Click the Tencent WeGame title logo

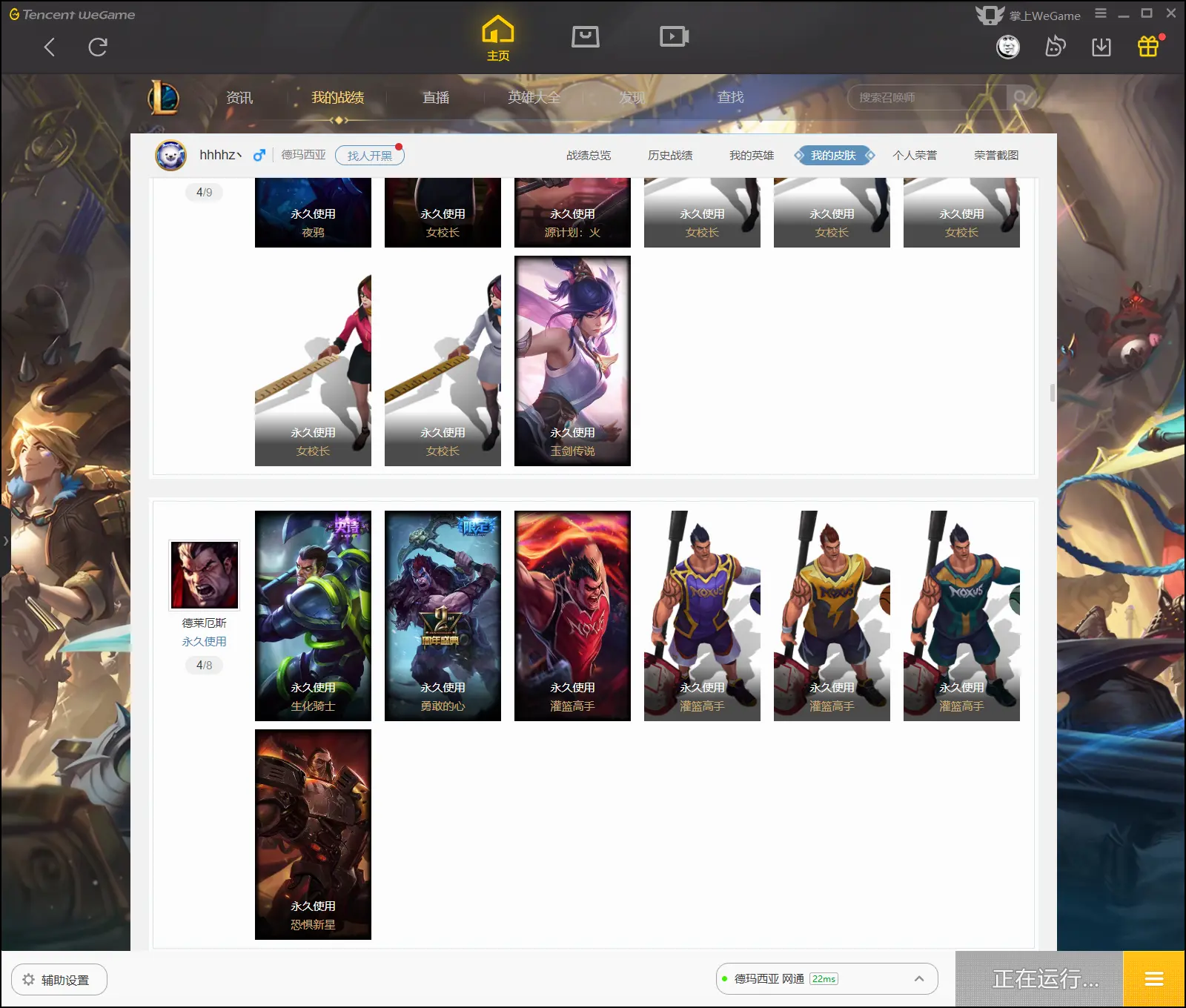click(x=72, y=14)
